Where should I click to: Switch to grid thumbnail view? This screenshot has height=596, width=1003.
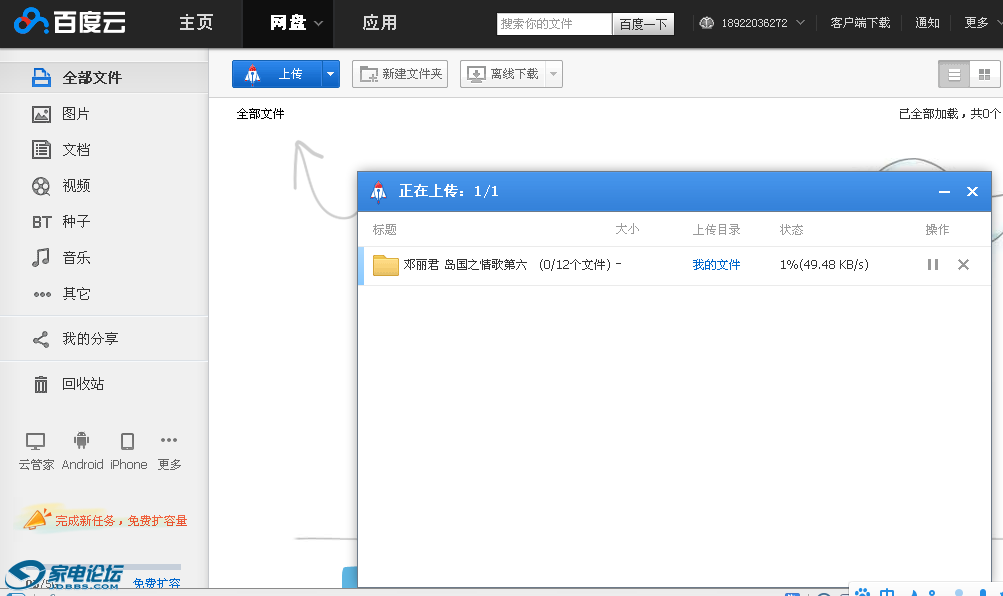pos(984,74)
